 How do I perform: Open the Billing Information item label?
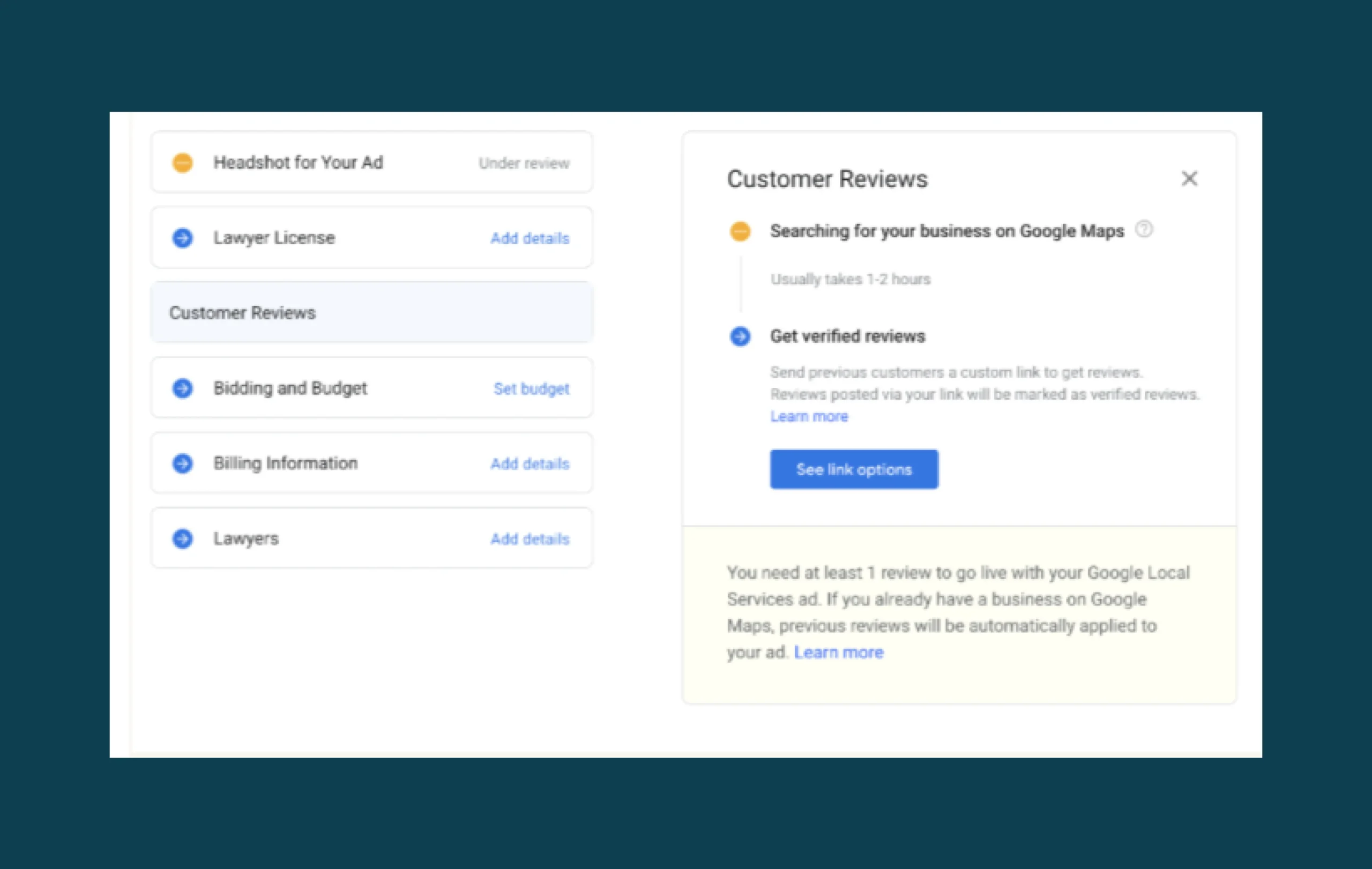pyautogui.click(x=286, y=463)
